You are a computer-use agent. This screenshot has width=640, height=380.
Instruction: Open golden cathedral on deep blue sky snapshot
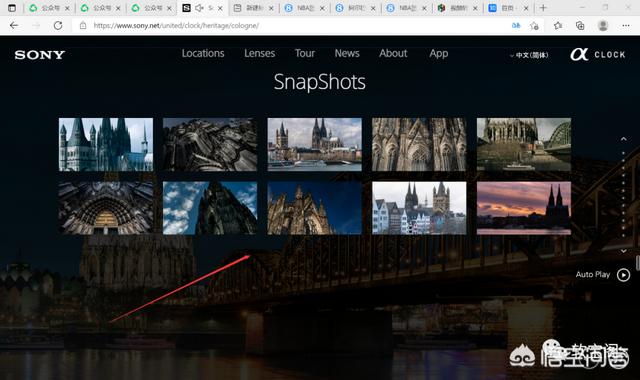[x=315, y=208]
